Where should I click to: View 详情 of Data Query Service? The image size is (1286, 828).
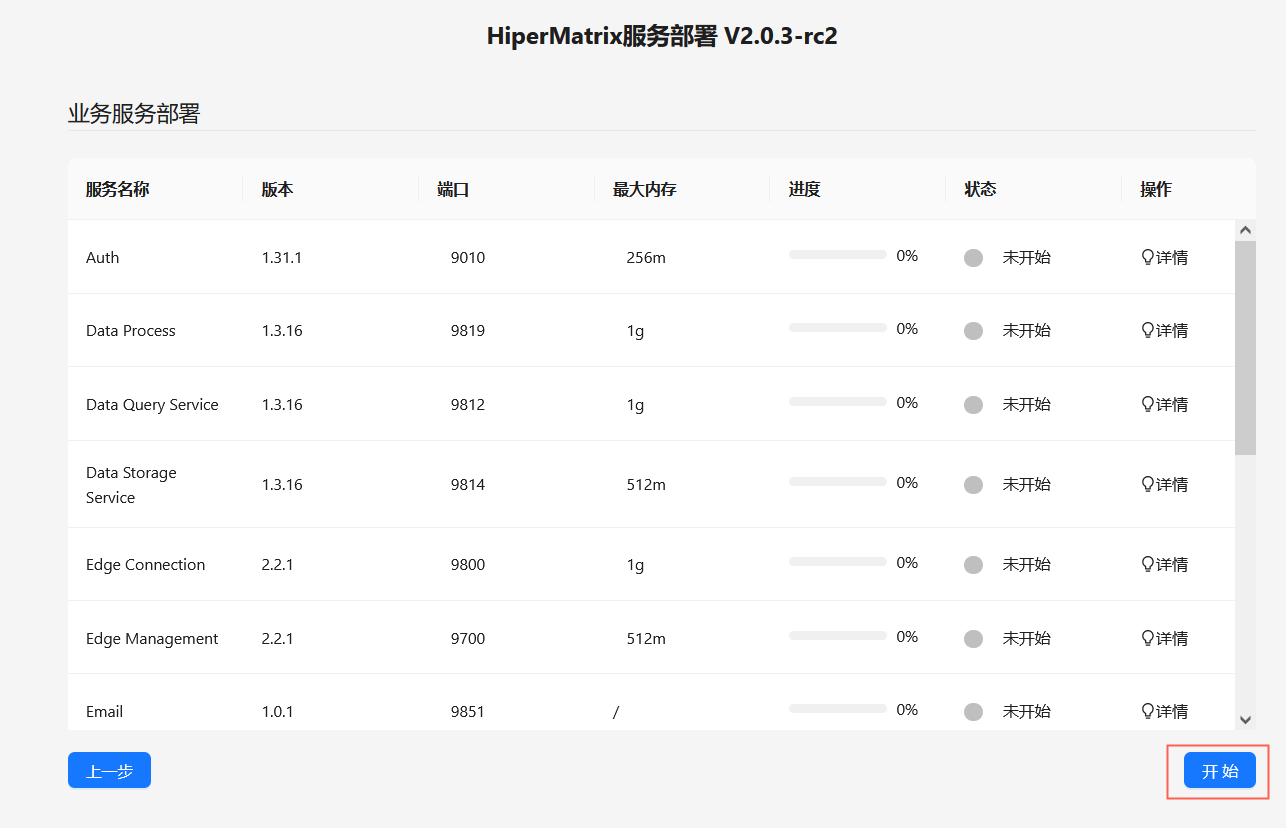1165,404
